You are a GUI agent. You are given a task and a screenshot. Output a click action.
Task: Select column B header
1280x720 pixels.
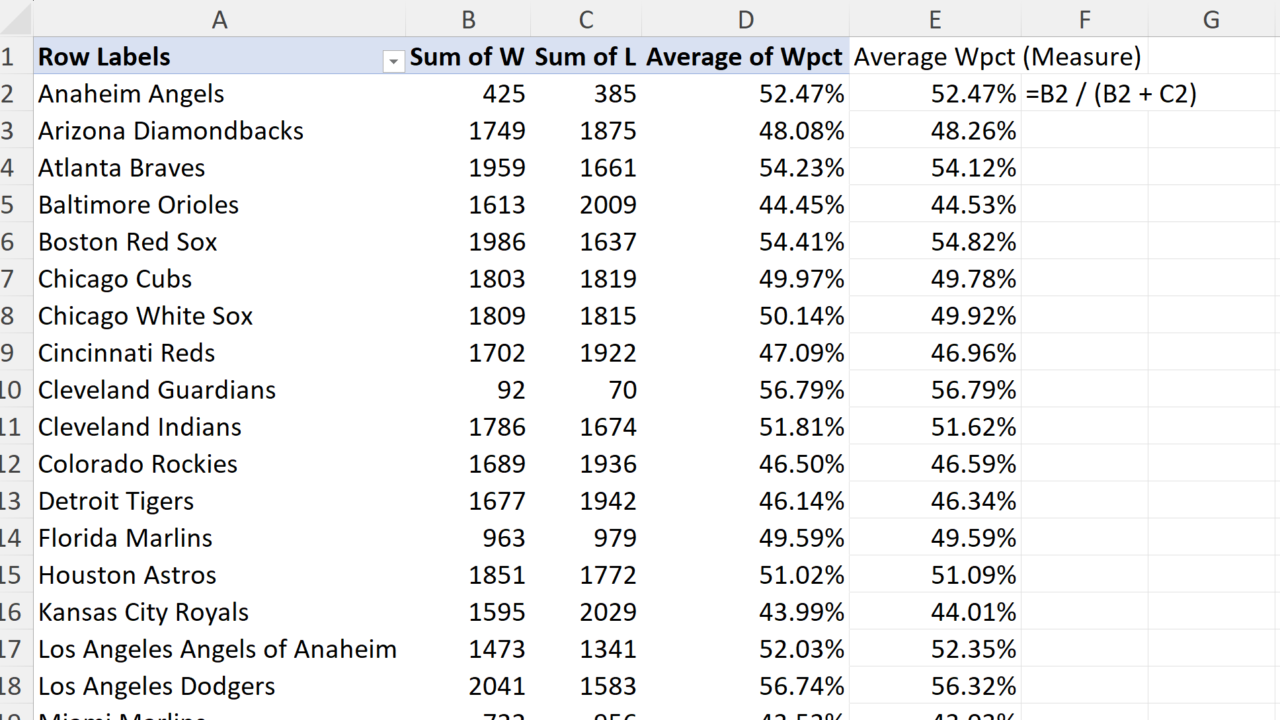[x=468, y=19]
